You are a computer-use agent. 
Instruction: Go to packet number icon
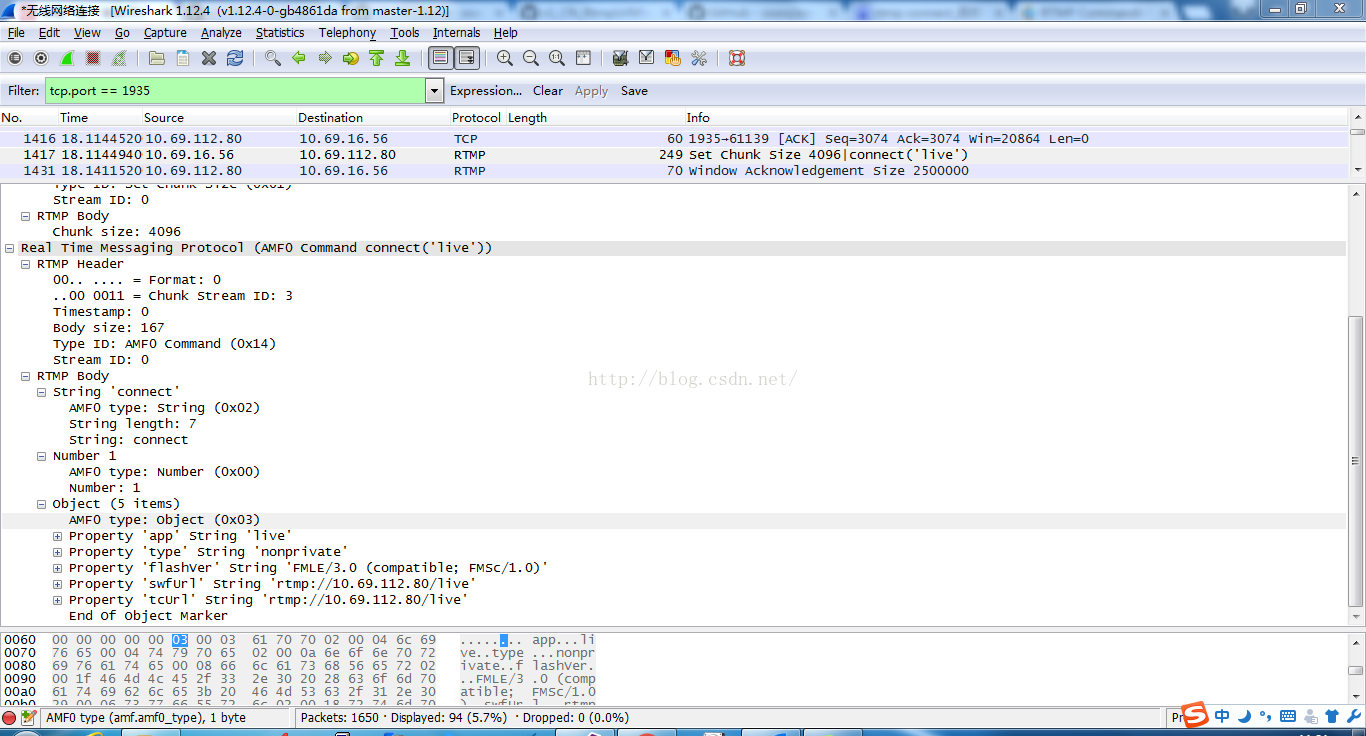point(350,58)
